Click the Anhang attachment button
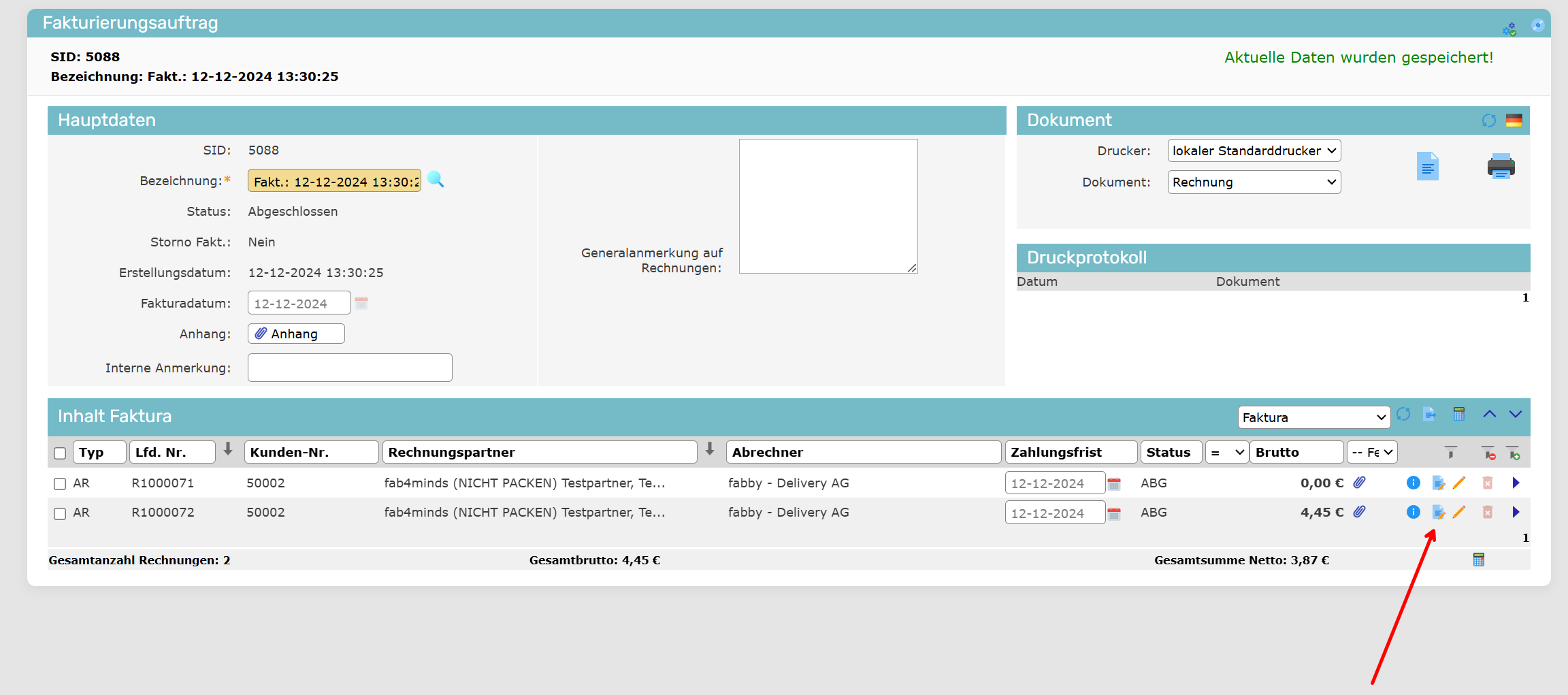1568x695 pixels. pyautogui.click(x=296, y=334)
